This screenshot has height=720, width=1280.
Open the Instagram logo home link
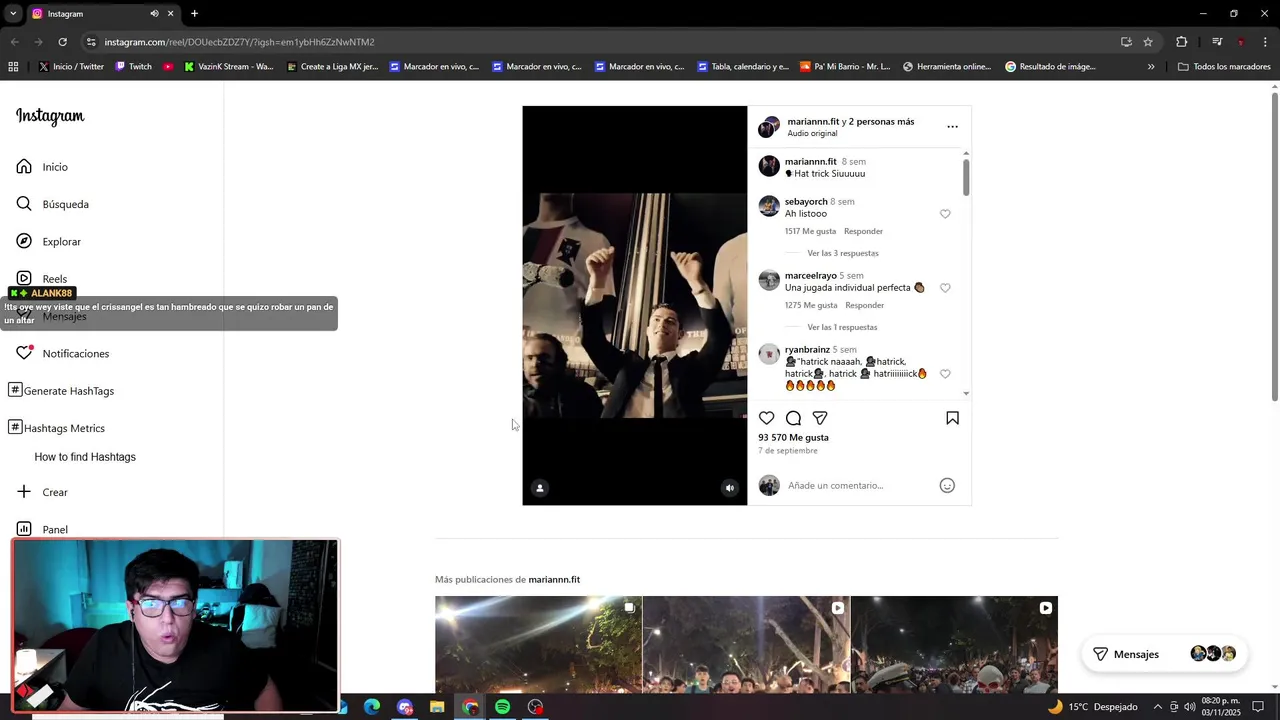click(50, 116)
